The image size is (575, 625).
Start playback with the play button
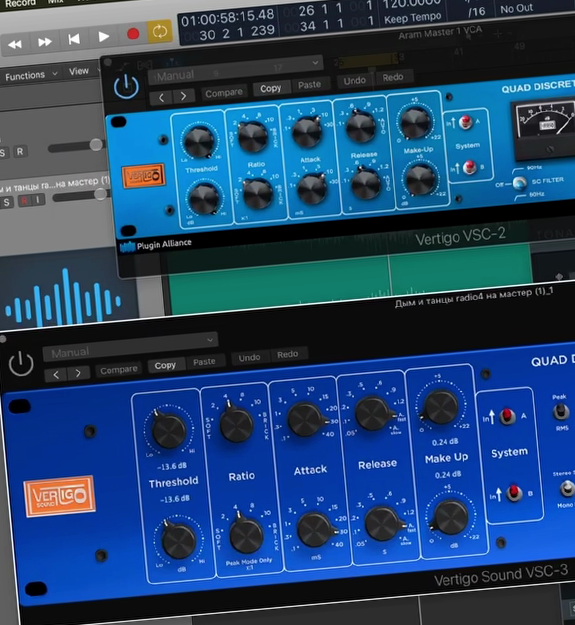point(104,37)
